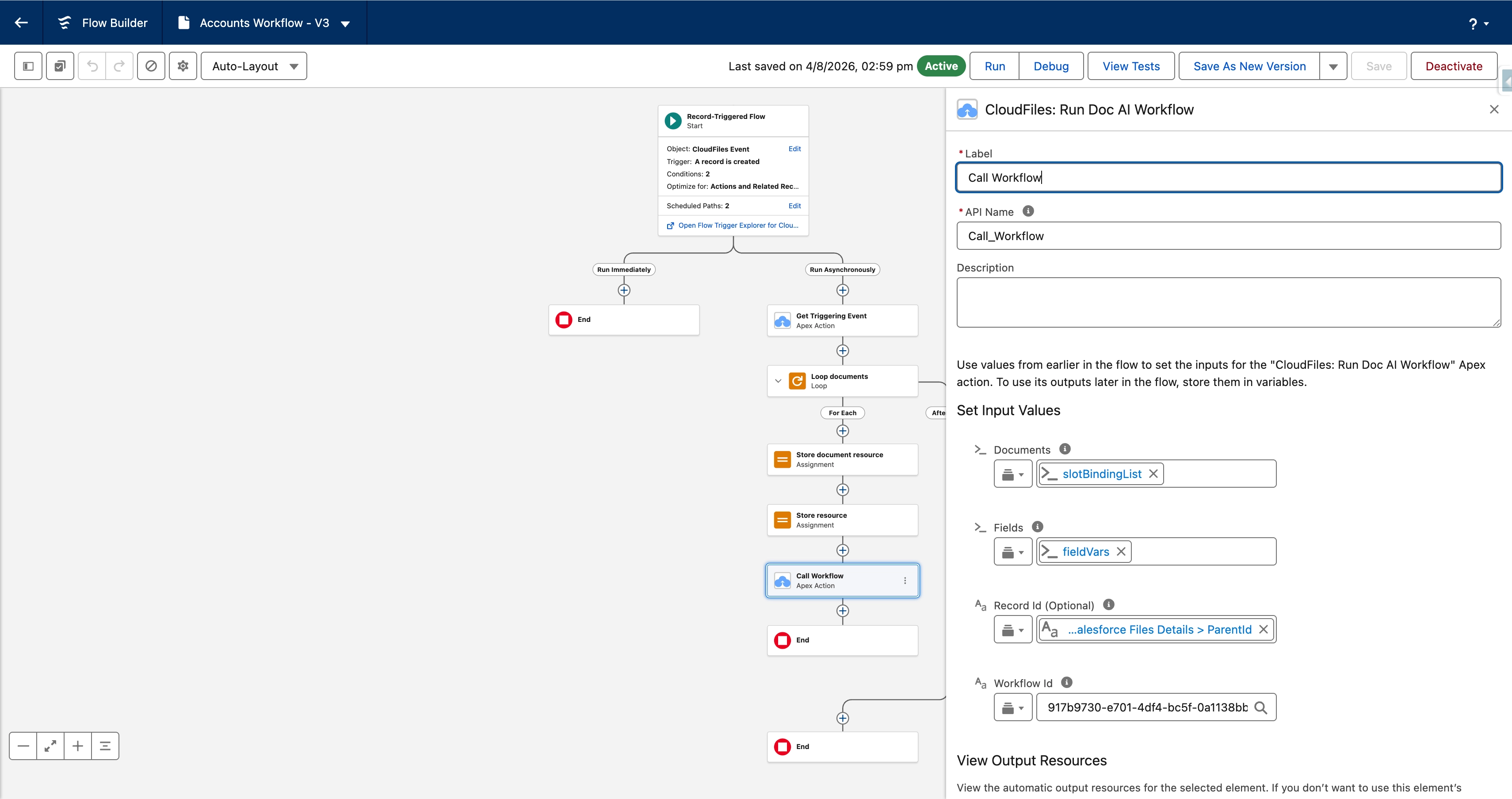Undo the last change
Image resolution: width=1512 pixels, height=799 pixels.
pyautogui.click(x=92, y=66)
